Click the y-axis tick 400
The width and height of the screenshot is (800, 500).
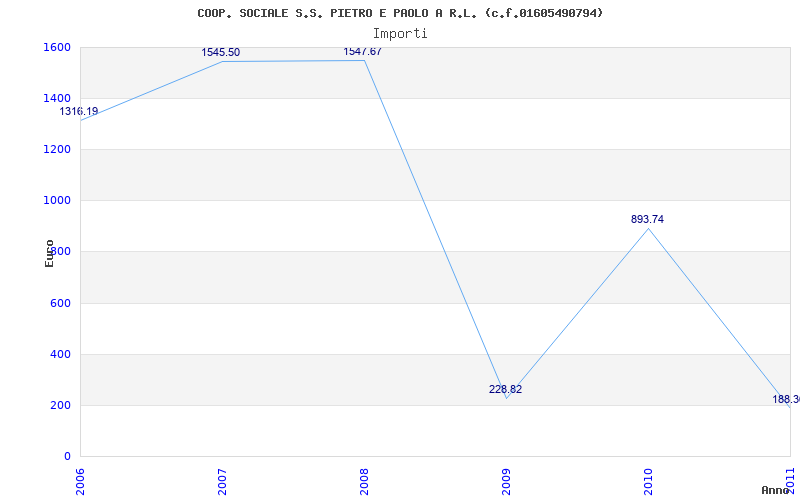pos(60,355)
